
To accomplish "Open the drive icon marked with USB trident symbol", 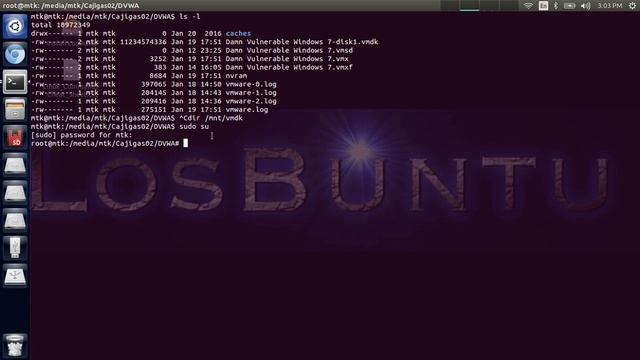I will tap(15, 276).
